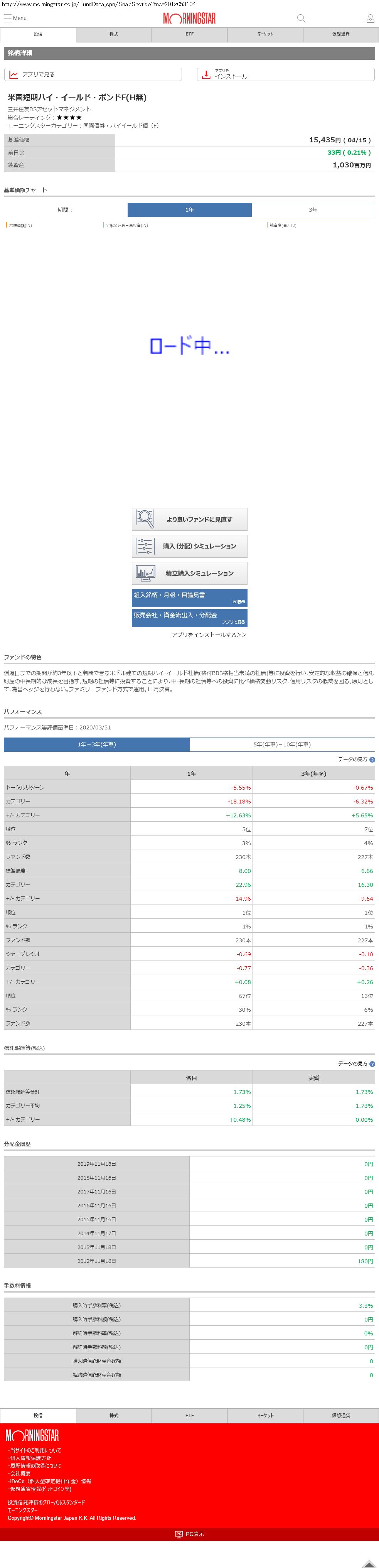Open 購入(分配)シミュレーション

tap(189, 546)
